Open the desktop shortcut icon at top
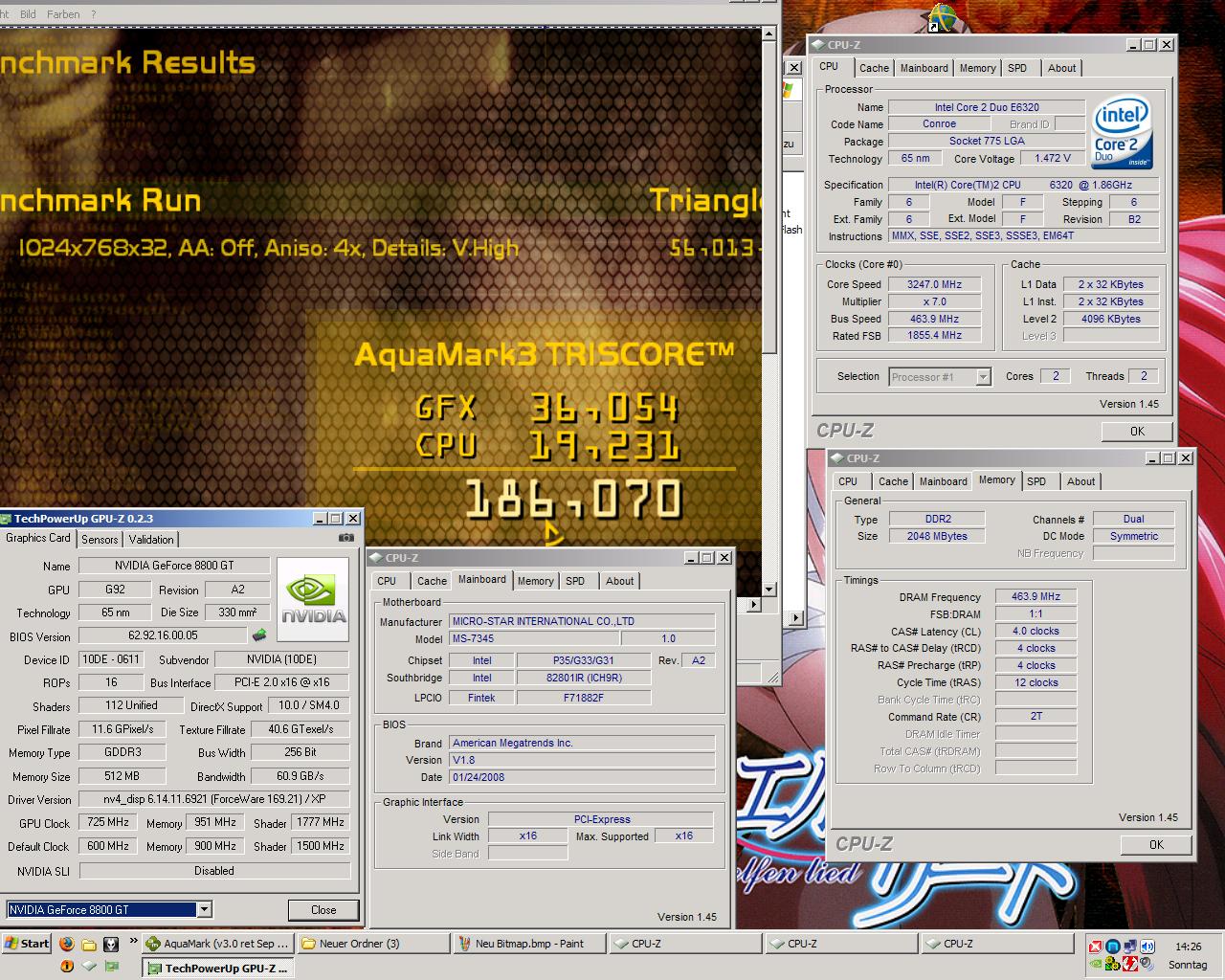The height and width of the screenshot is (980, 1225). tap(943, 16)
